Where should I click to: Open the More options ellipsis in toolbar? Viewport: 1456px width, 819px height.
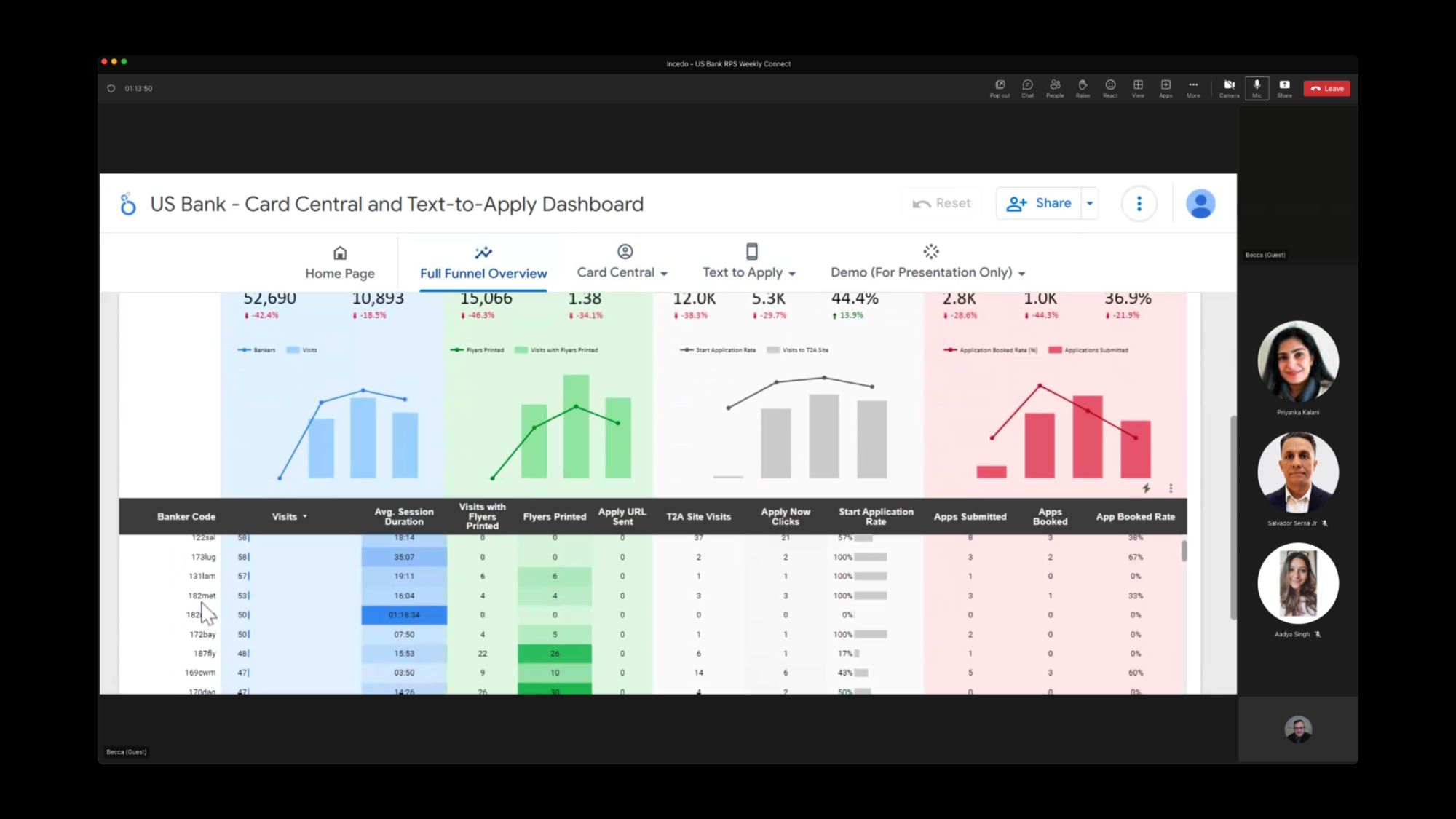click(x=1193, y=87)
